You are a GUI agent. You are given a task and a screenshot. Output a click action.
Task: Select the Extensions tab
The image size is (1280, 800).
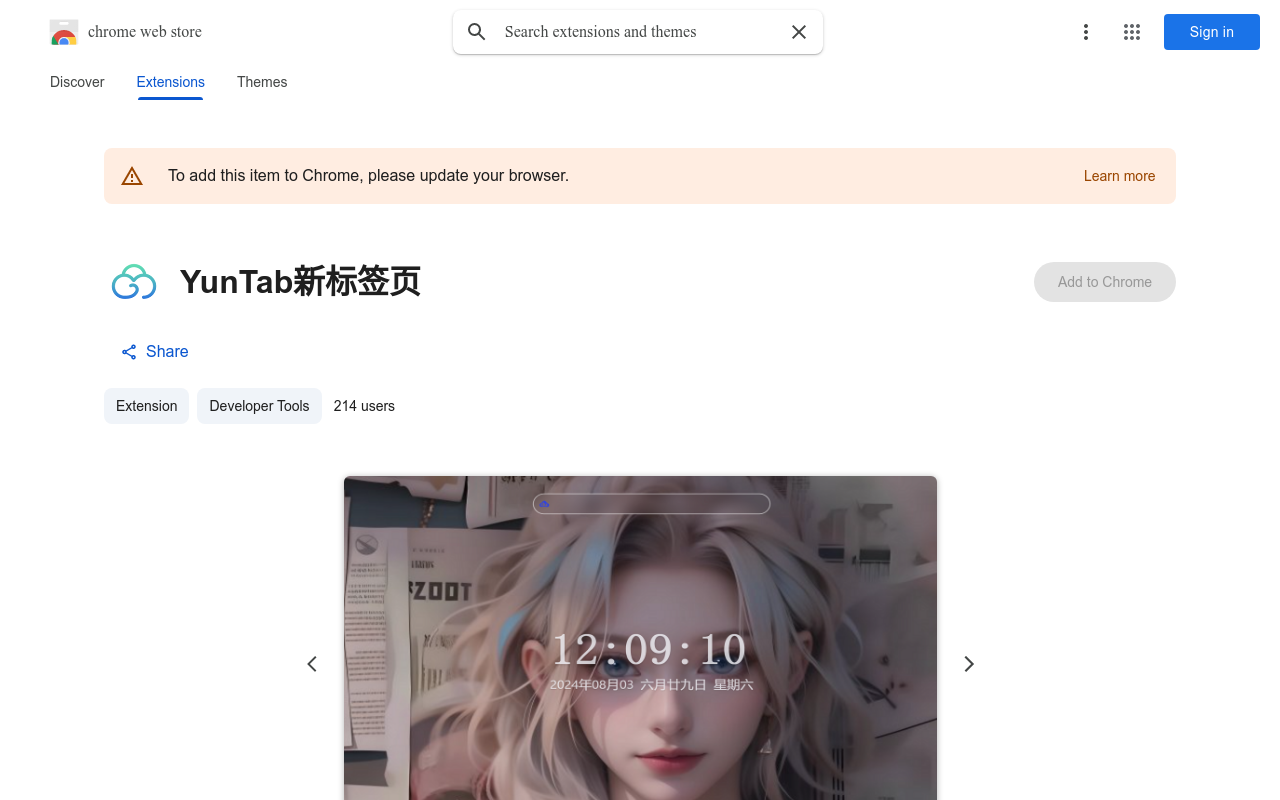(170, 82)
